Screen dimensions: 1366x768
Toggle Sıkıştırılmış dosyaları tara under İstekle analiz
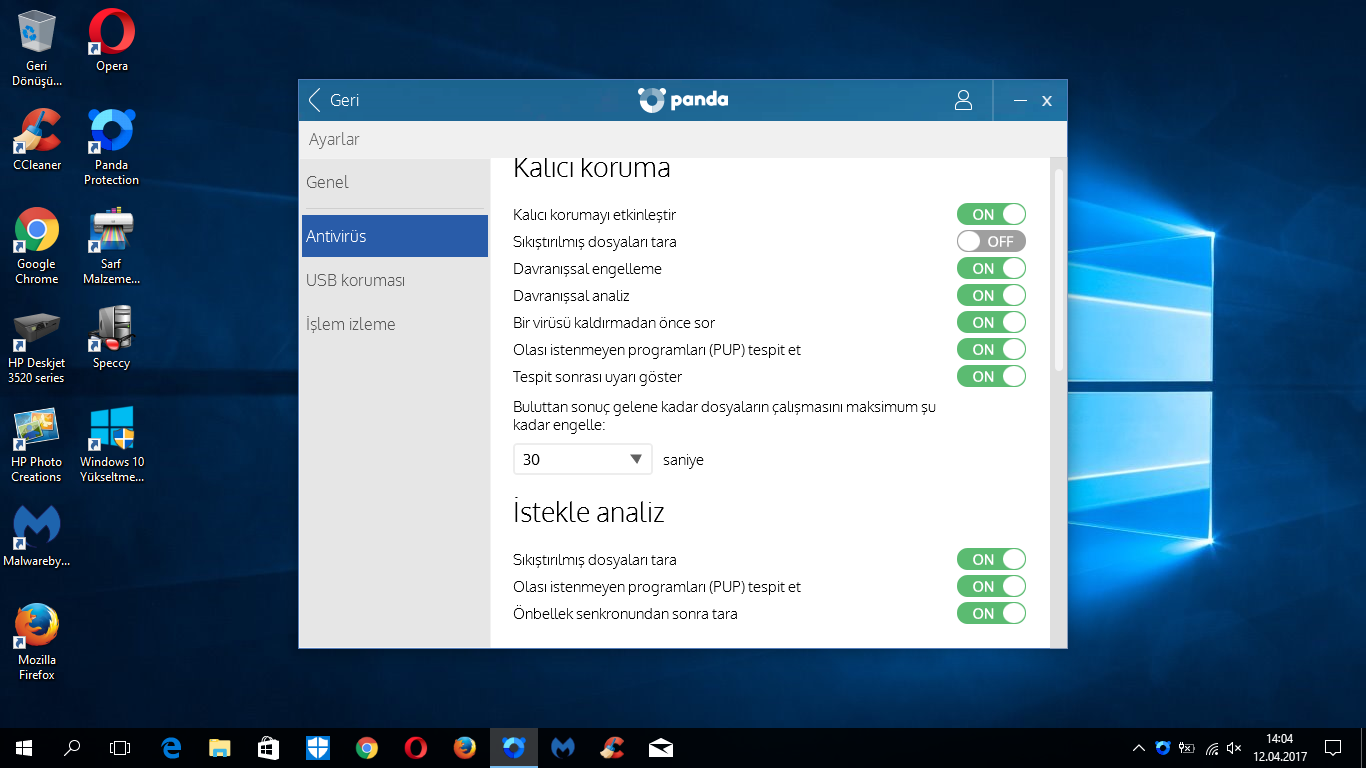tap(991, 559)
